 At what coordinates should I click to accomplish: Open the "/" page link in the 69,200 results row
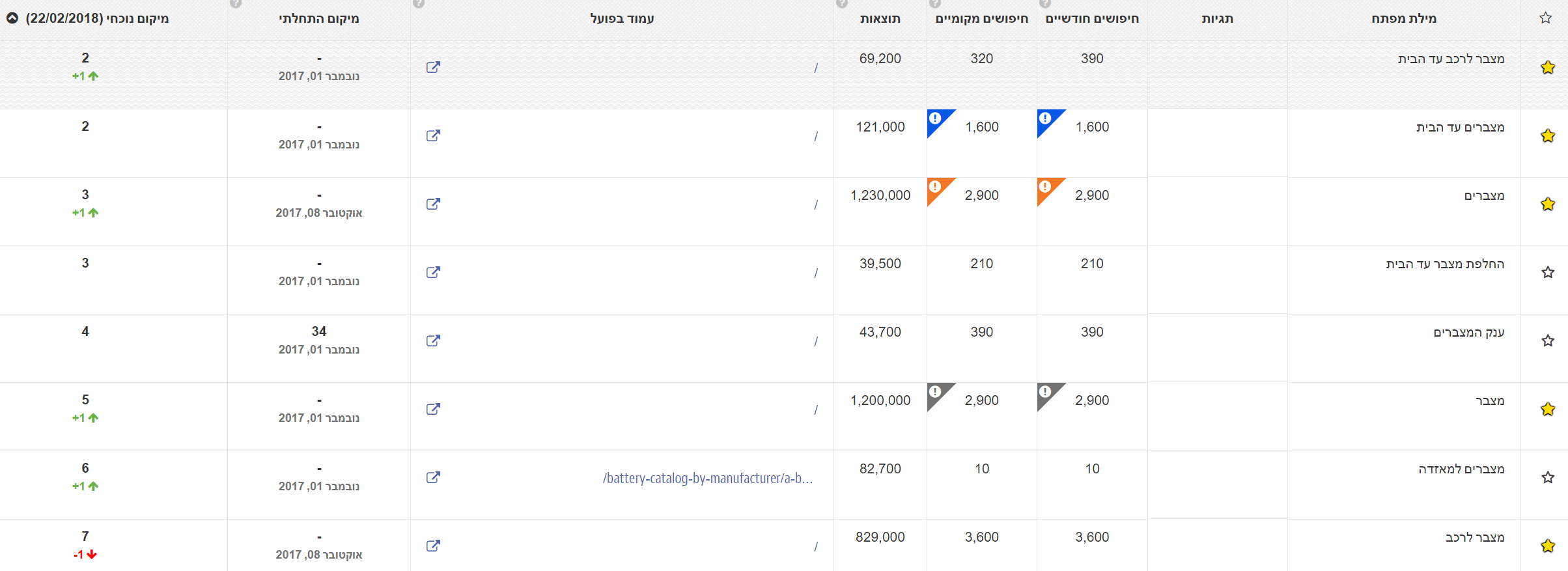[815, 68]
